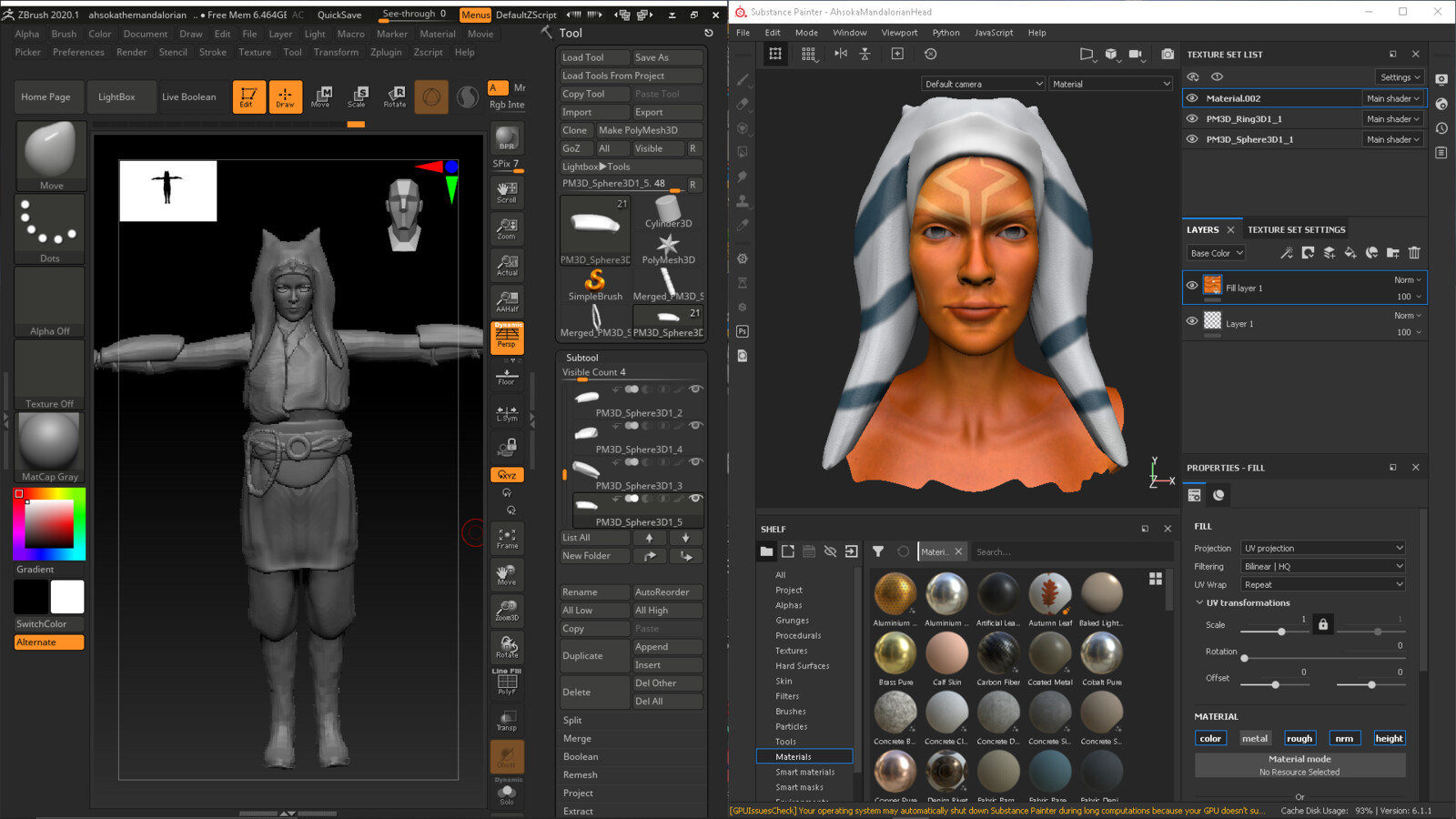Click the AAHalf icon in ZBrush
The width and height of the screenshot is (1456, 819).
[x=507, y=301]
